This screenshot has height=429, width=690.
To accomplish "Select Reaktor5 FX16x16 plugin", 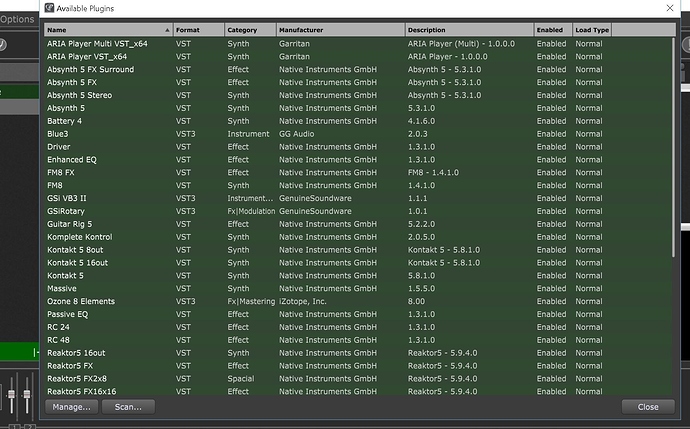I will click(x=358, y=391).
